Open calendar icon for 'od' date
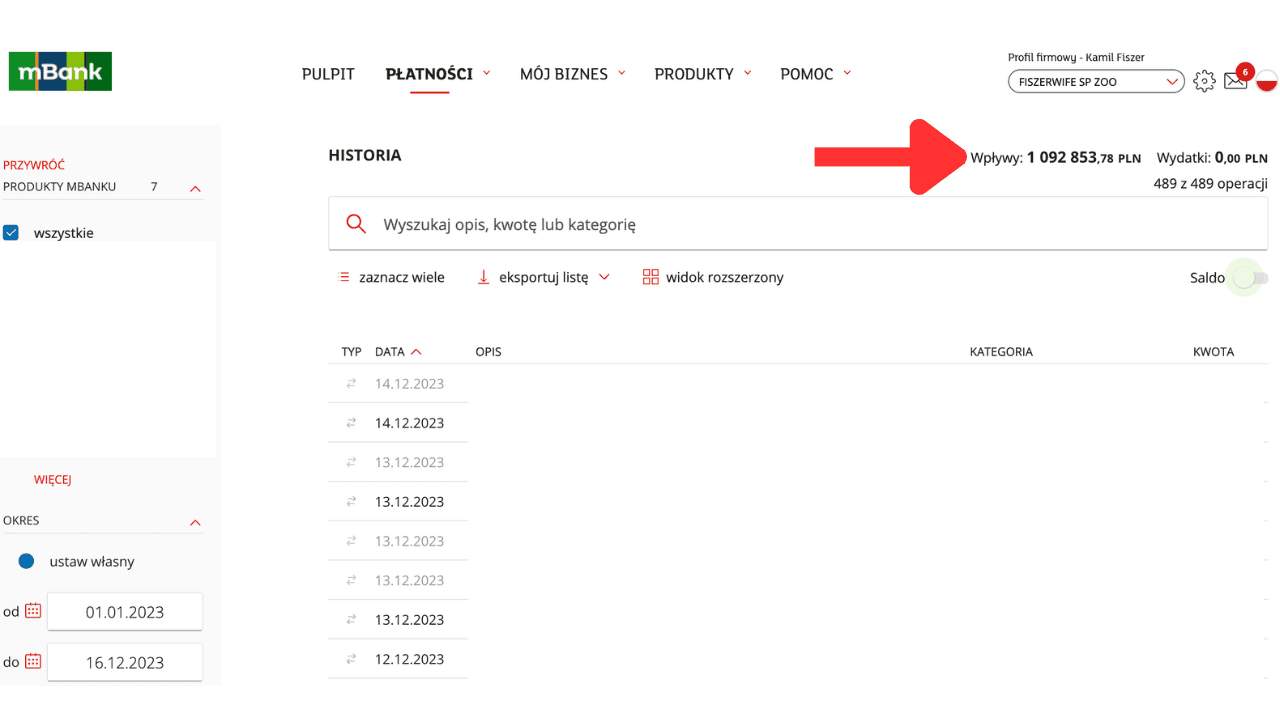The height and width of the screenshot is (720, 1280). pos(33,611)
